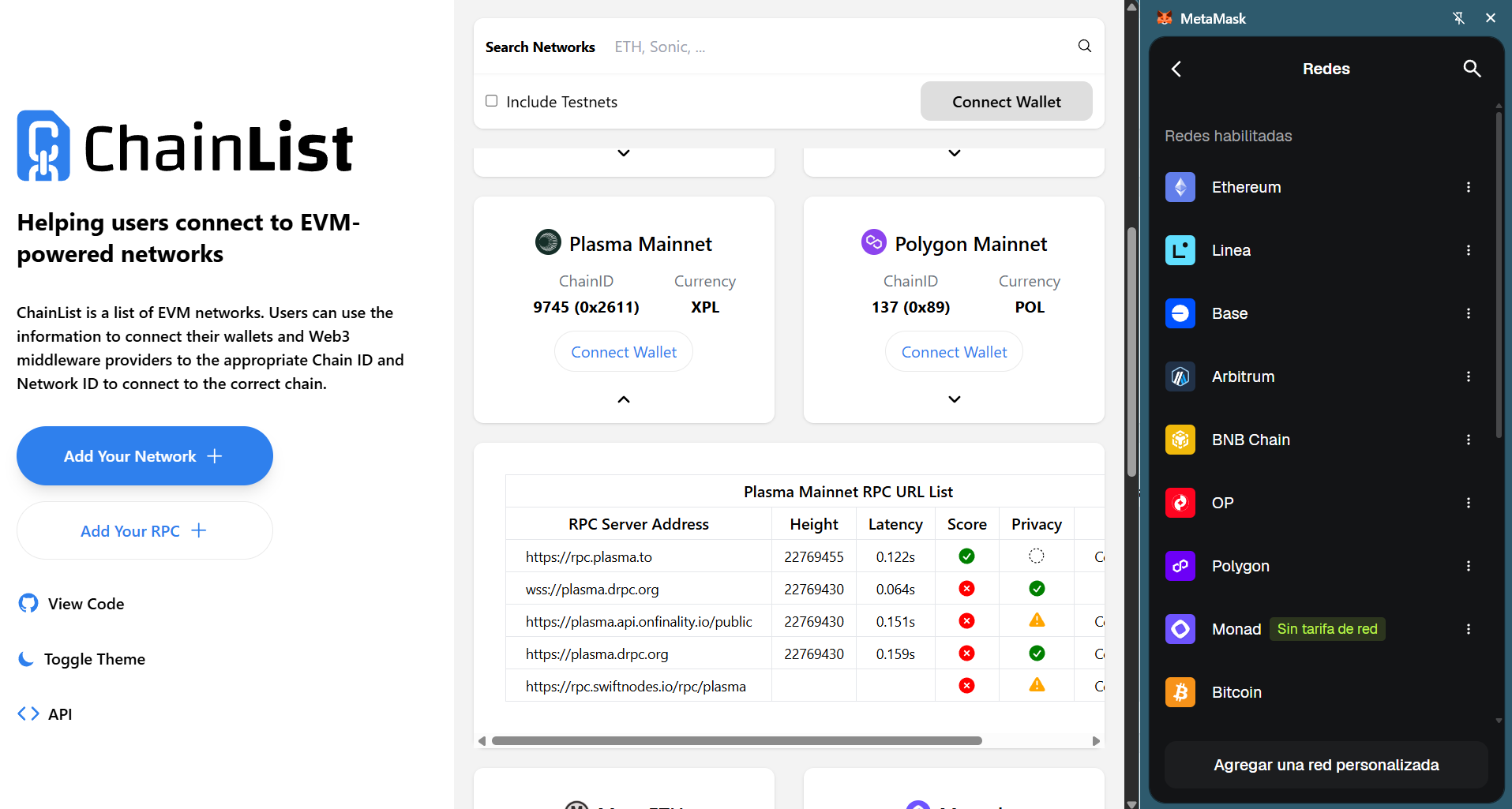Click the Latency column header
Screen dimensions: 1512x809
(895, 524)
